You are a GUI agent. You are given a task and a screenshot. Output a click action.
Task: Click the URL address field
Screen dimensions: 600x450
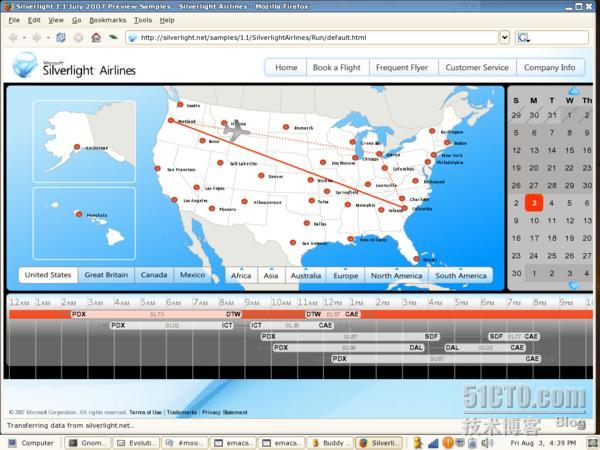coord(312,38)
